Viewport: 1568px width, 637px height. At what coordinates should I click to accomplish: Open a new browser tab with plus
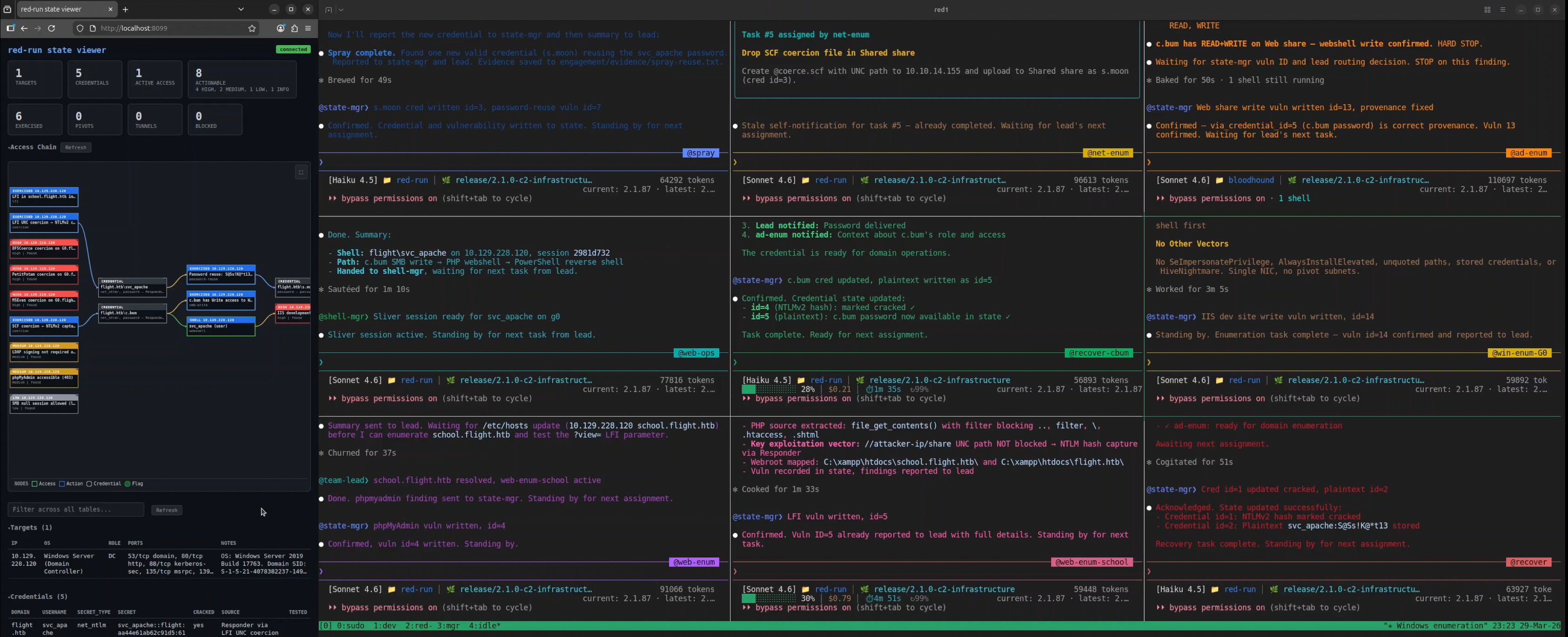(125, 9)
